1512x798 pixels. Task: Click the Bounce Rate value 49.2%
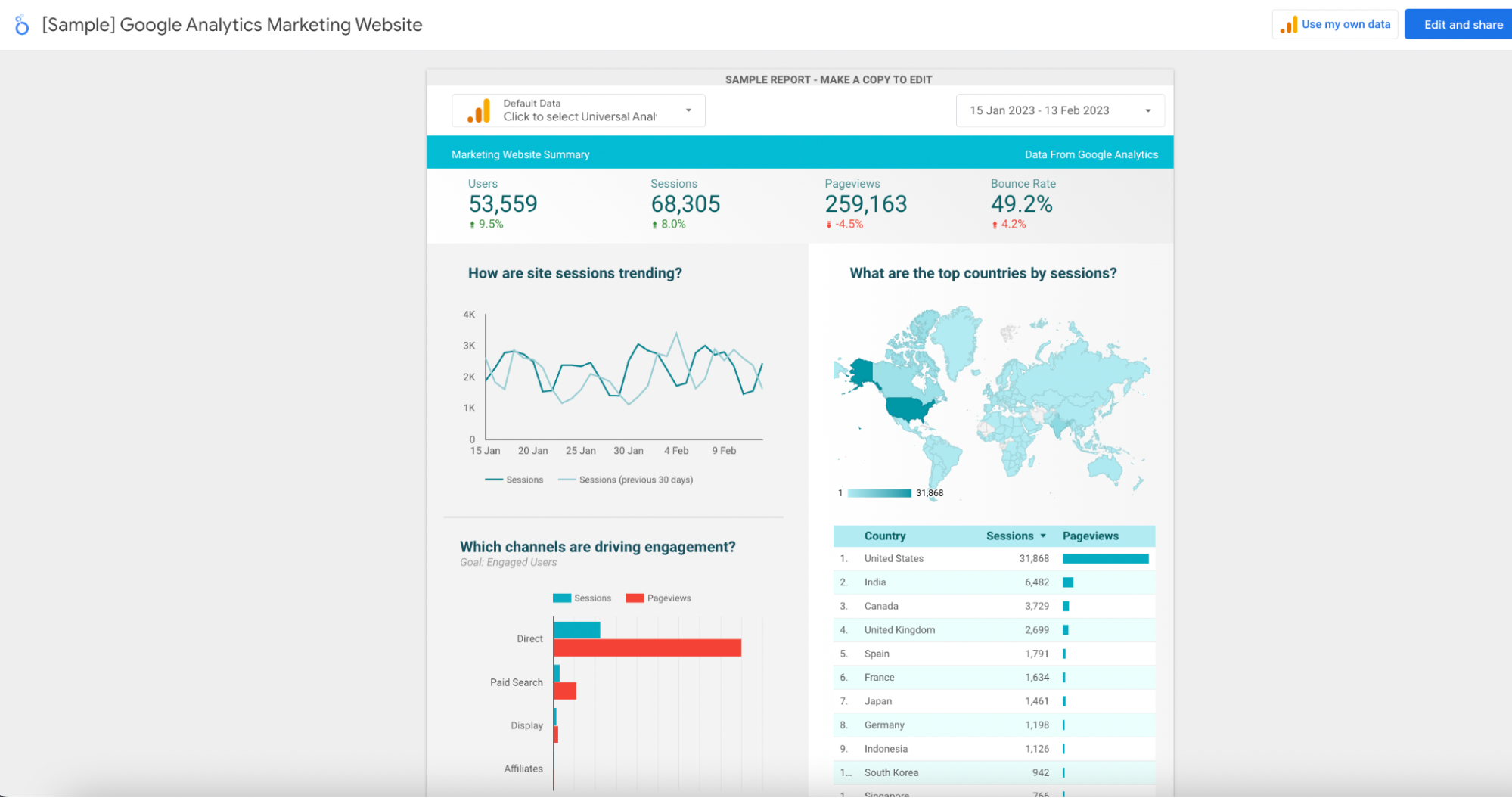1021,204
